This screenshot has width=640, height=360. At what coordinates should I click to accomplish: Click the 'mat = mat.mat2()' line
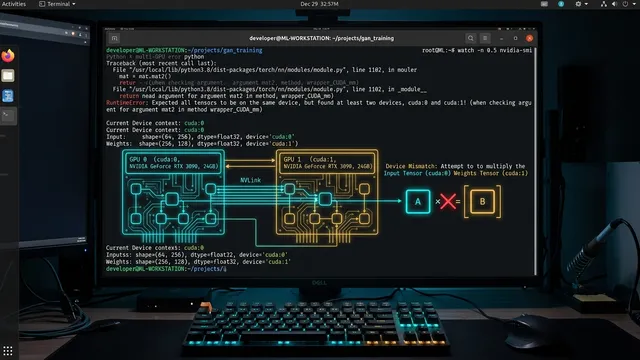pyautogui.click(x=145, y=76)
